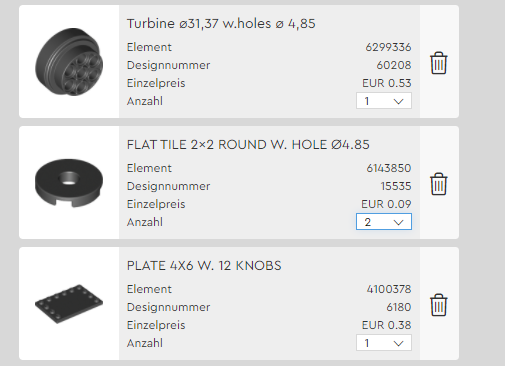
Task: Click the FLAT TILE 2×2 ROUND title
Action: point(248,145)
